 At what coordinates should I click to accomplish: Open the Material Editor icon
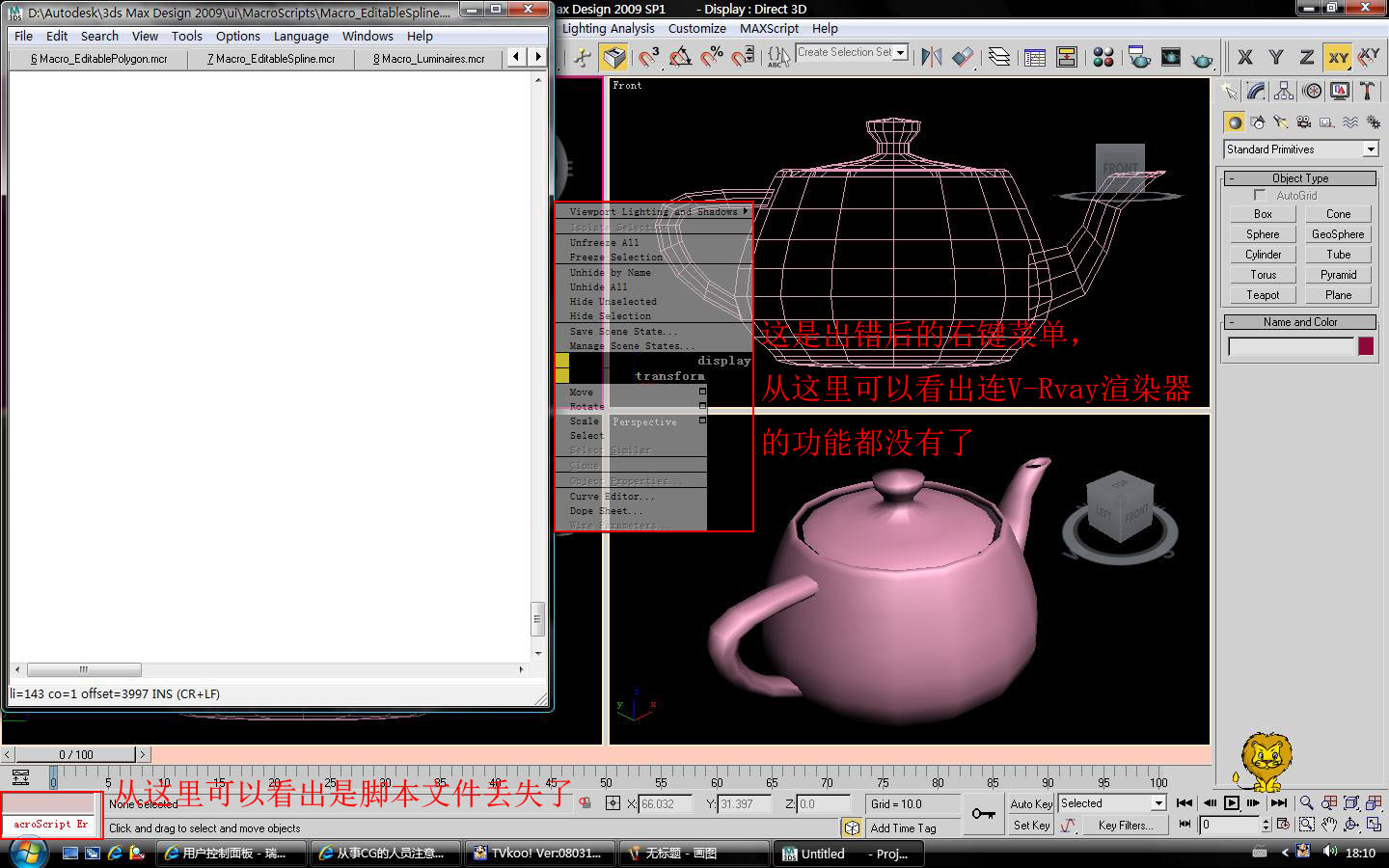[x=1103, y=58]
